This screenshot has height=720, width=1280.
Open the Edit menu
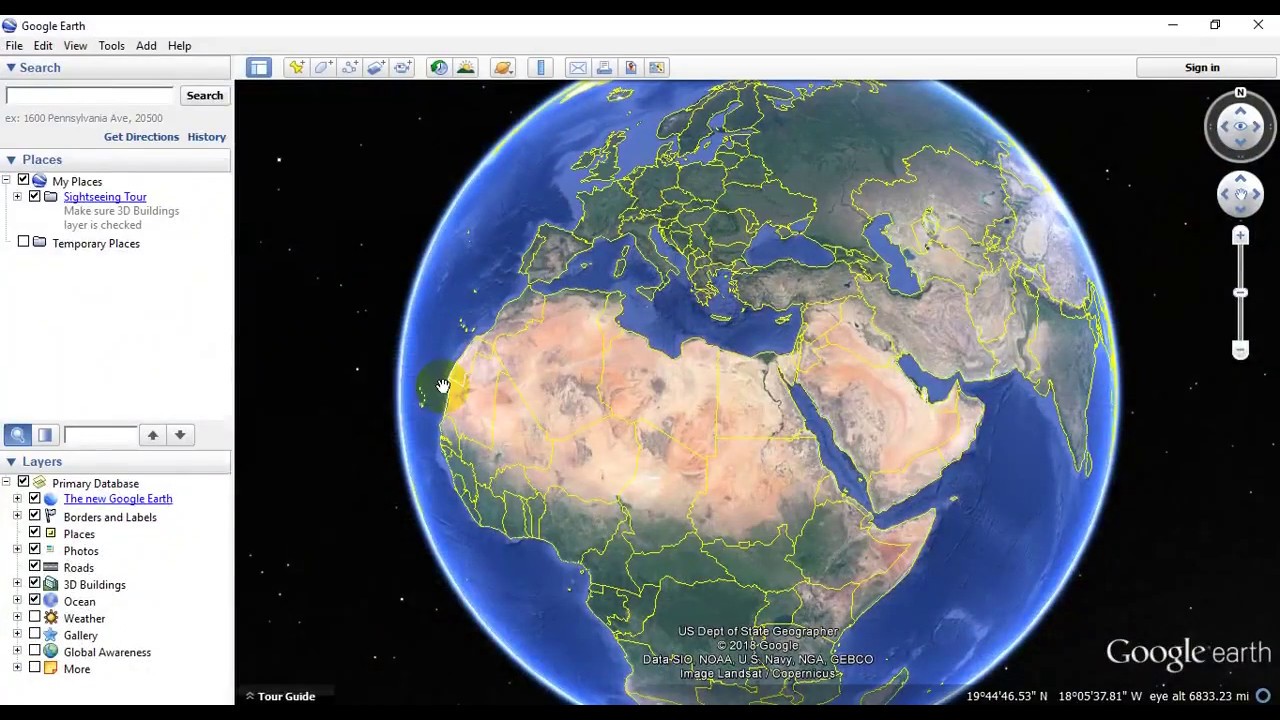tap(43, 46)
